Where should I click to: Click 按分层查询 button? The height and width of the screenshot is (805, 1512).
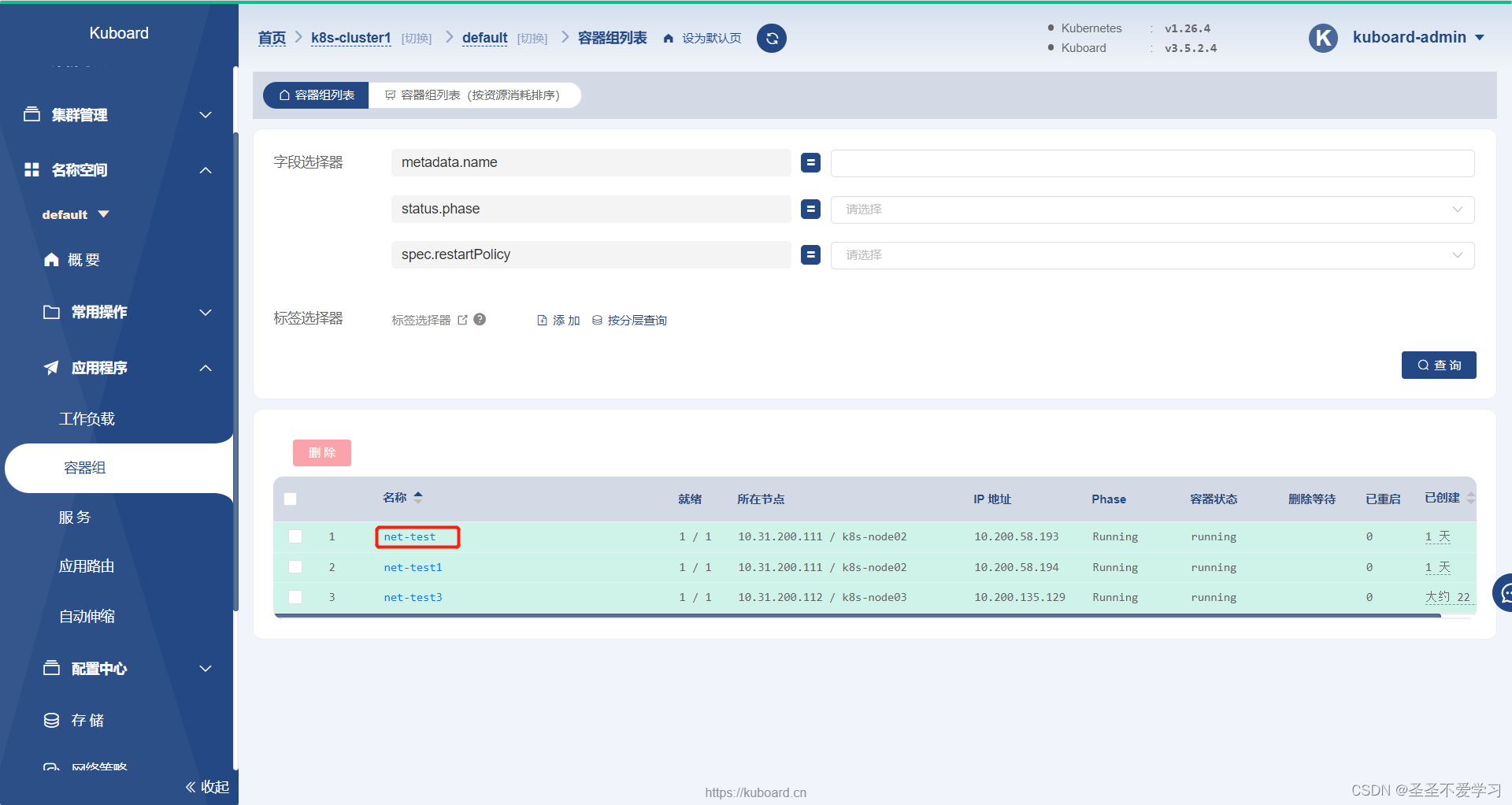pyautogui.click(x=629, y=320)
